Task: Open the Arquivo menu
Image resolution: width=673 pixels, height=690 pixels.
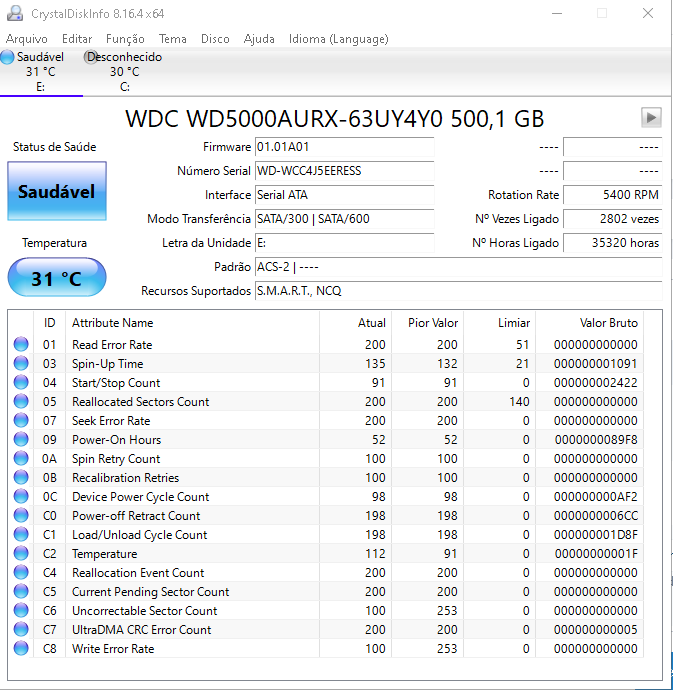Action: point(26,39)
